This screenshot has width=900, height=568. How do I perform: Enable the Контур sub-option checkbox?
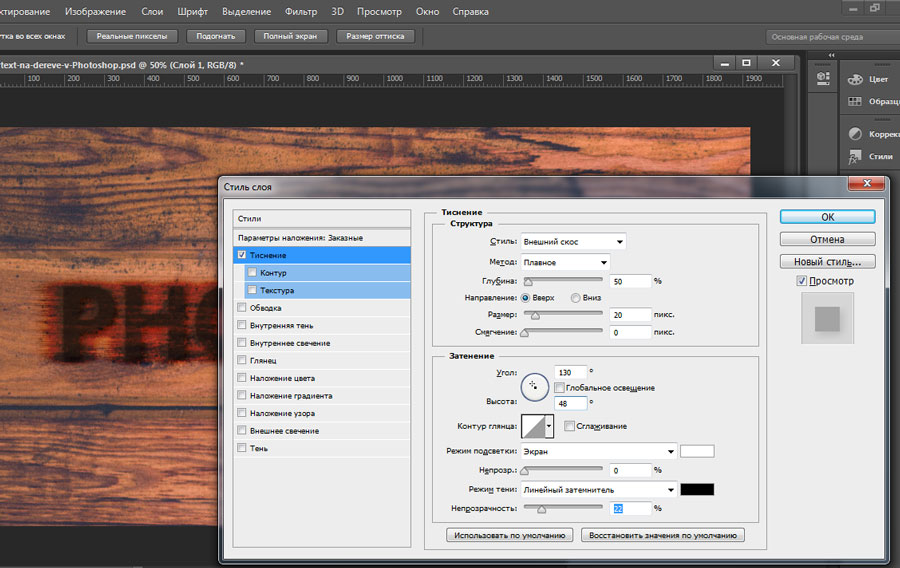tap(252, 273)
